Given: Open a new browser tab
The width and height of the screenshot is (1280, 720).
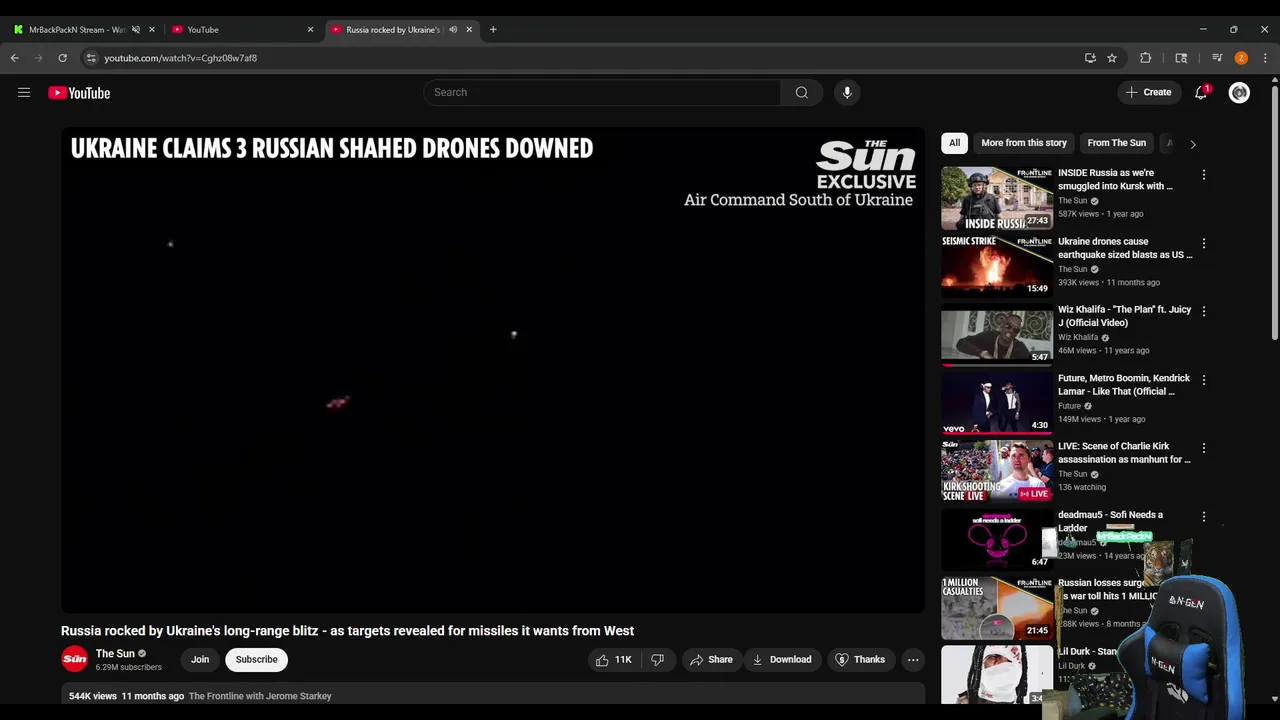Looking at the screenshot, I should point(493,30).
